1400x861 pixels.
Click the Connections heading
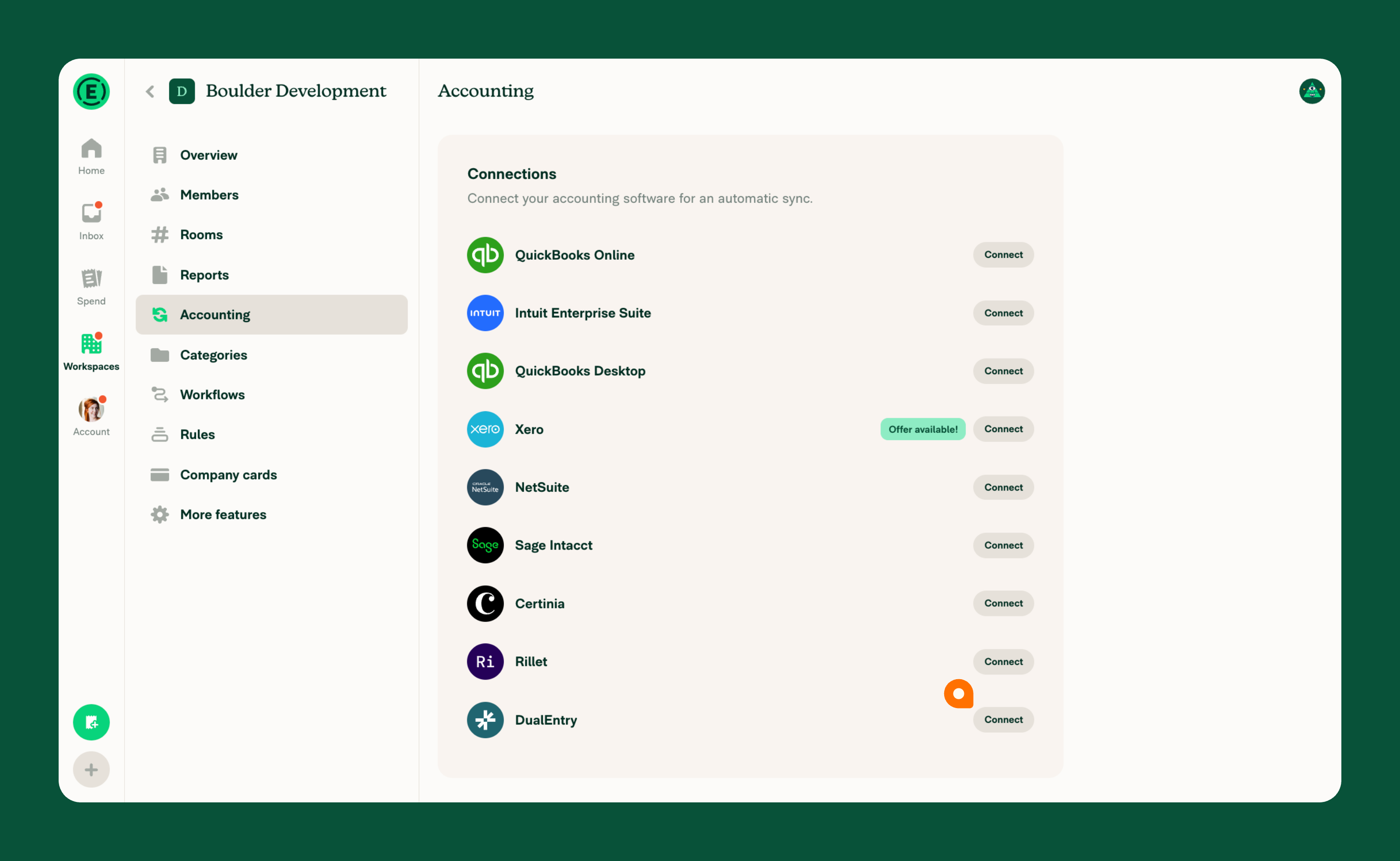point(511,174)
